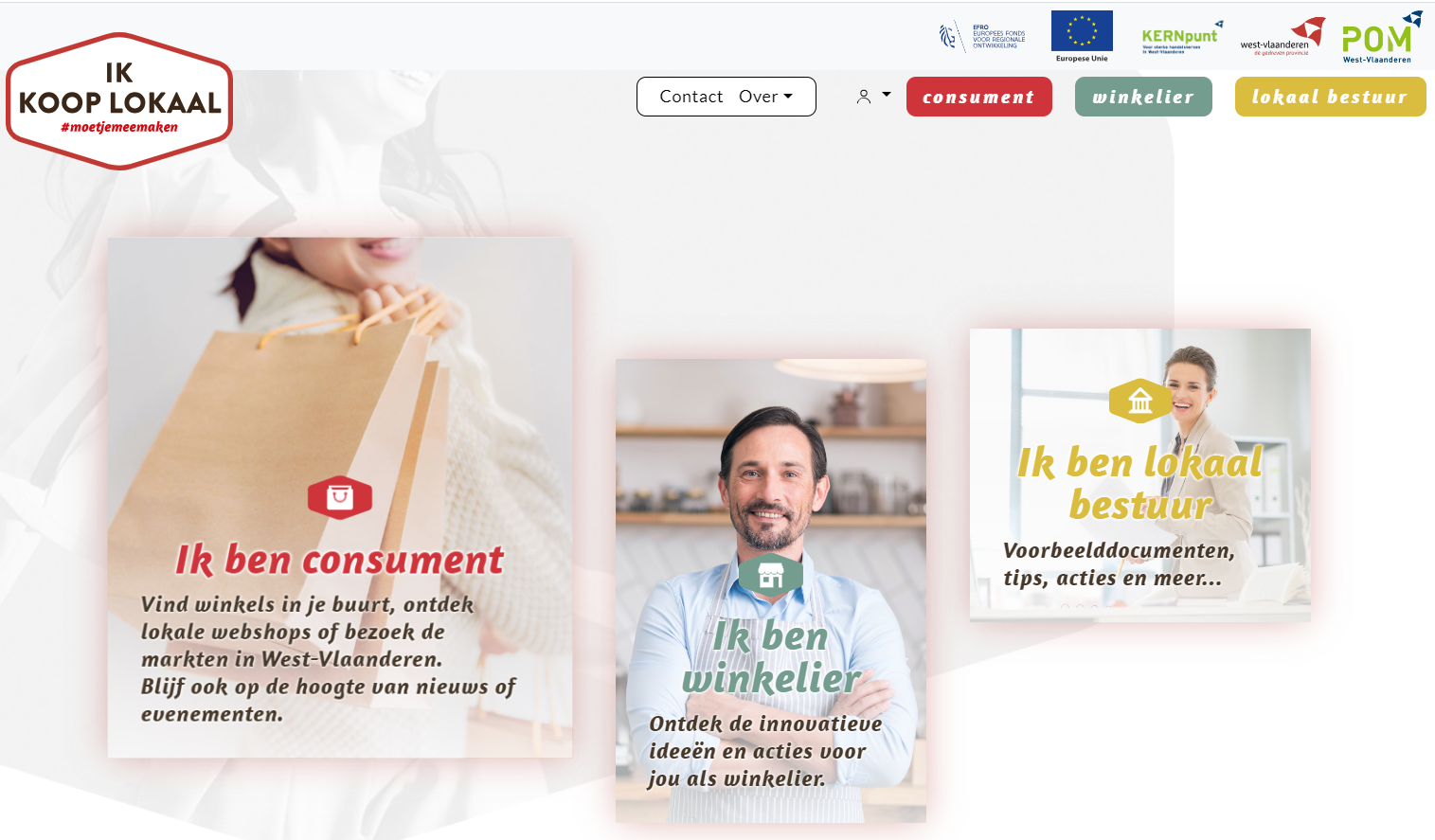Open the west-vlaanderen province logo

pos(1283,38)
